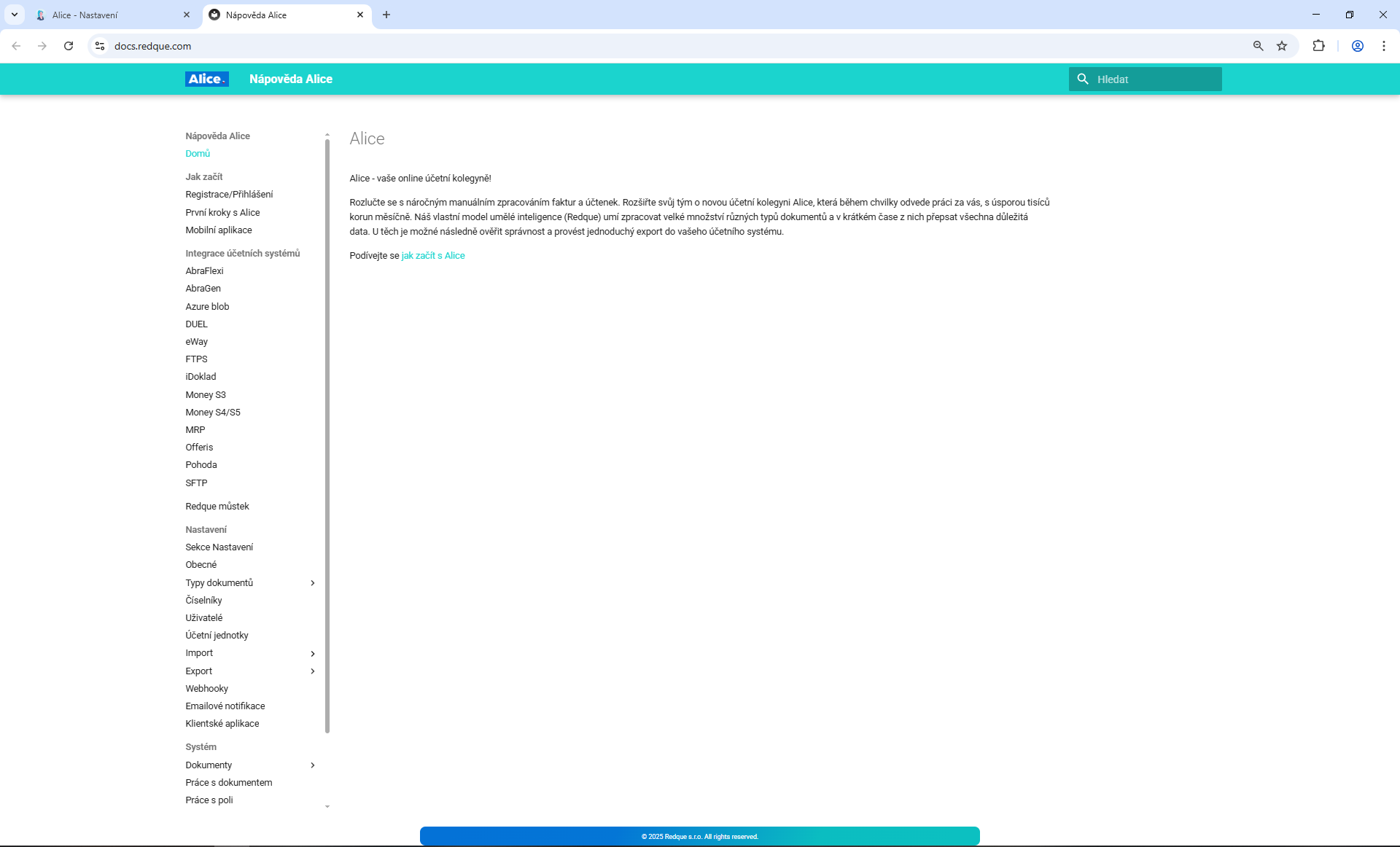Expand Typy dokumentů chevron
1400x847 pixels.
pyautogui.click(x=313, y=583)
